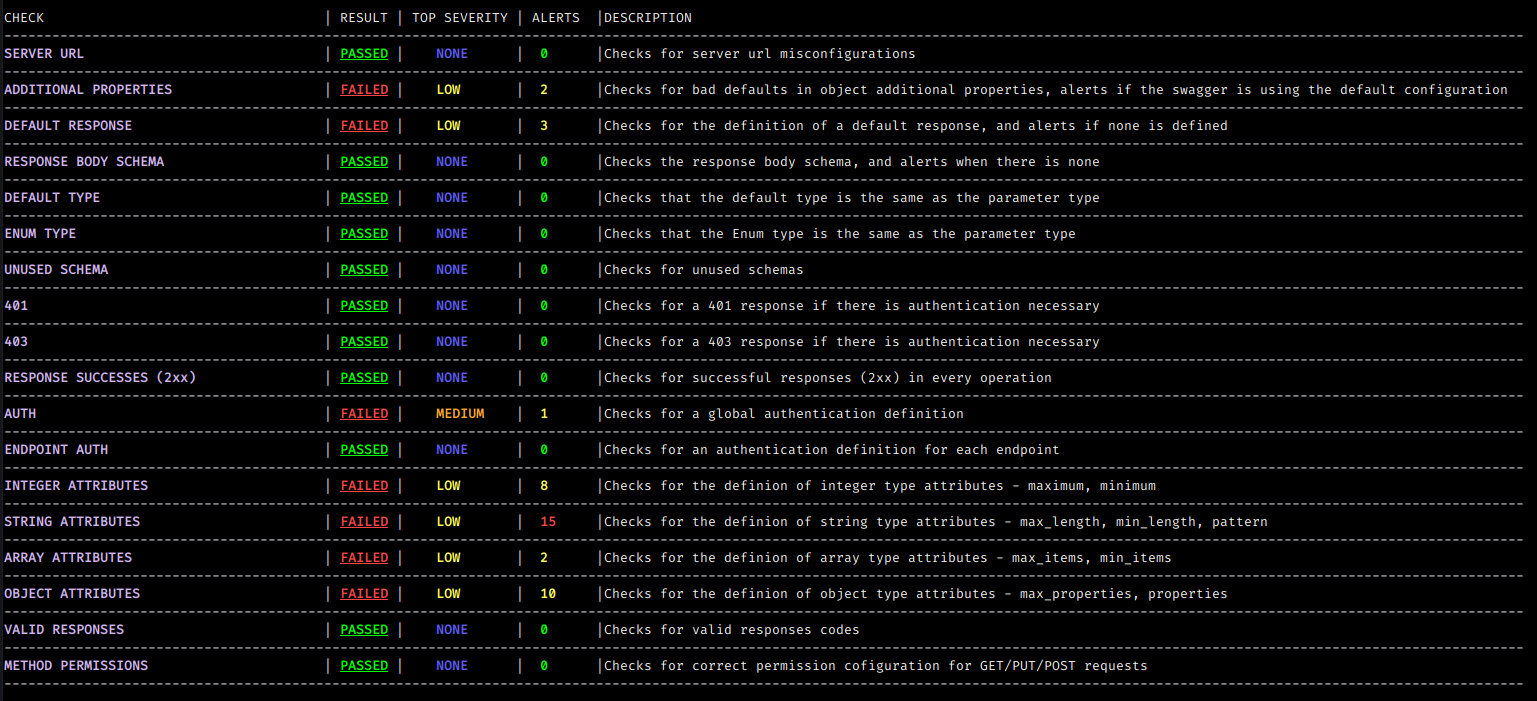Screen dimensions: 1537x701
Task: Select the AUTH check name
Action: coord(20,414)
